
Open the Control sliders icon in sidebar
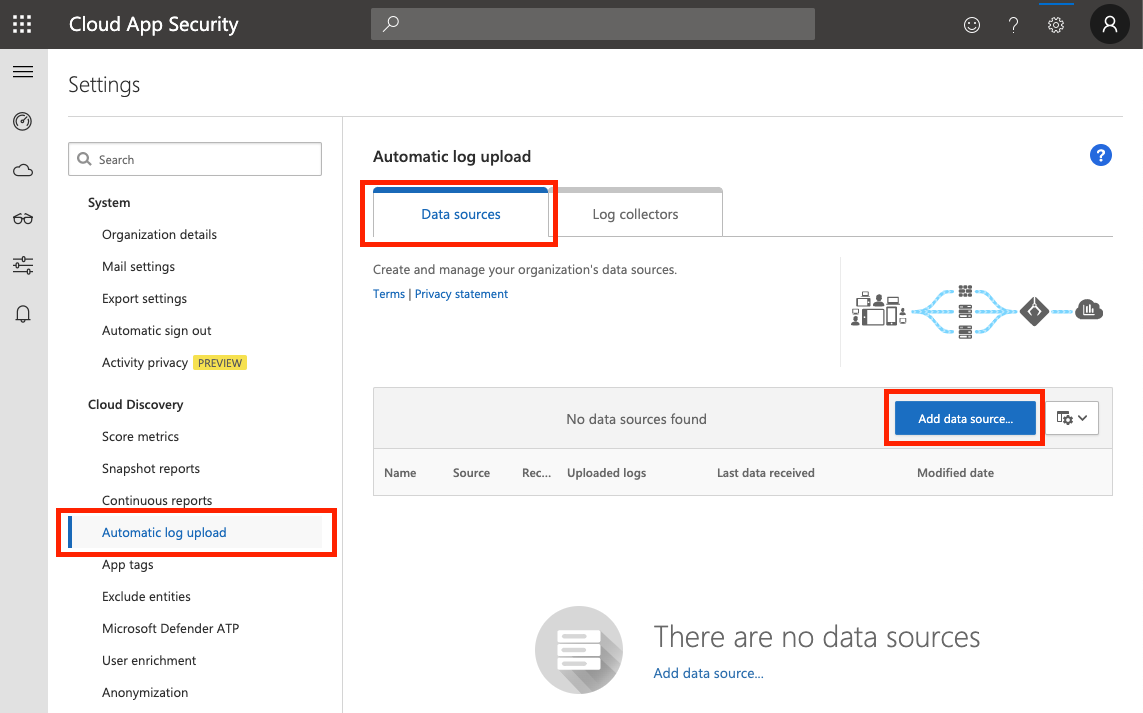coord(23,266)
